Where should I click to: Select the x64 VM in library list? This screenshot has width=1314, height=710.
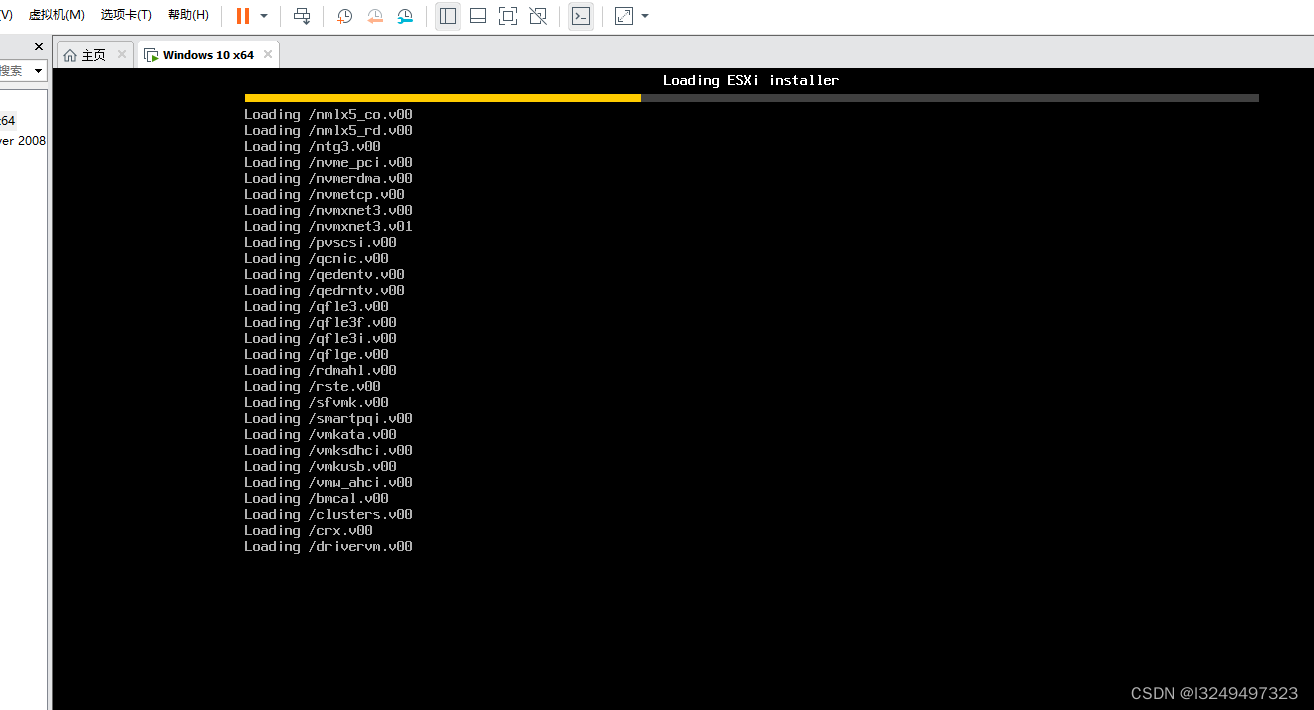(8, 120)
